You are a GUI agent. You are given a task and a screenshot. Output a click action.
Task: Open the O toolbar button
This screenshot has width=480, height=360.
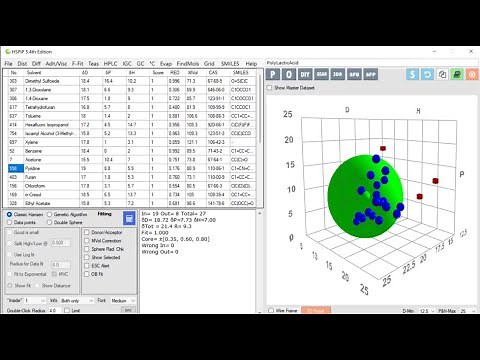289,74
